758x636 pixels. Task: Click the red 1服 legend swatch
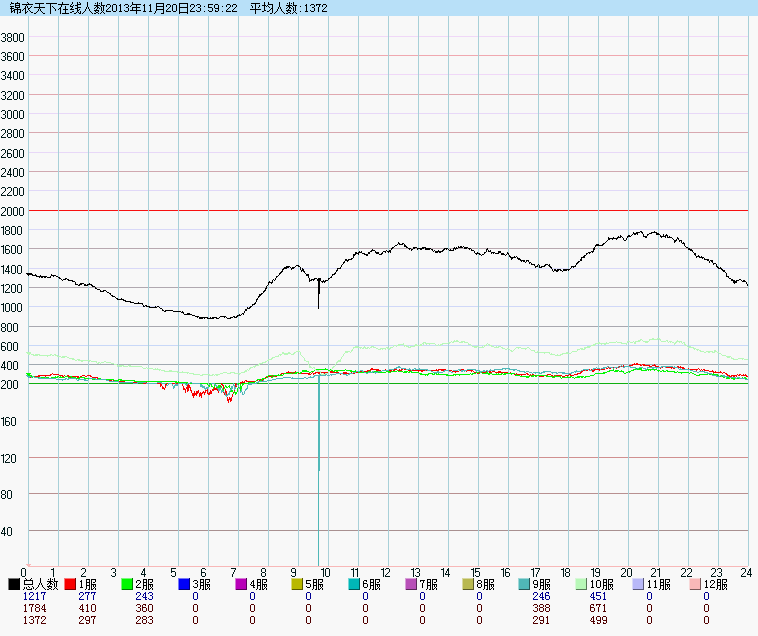pos(70,584)
